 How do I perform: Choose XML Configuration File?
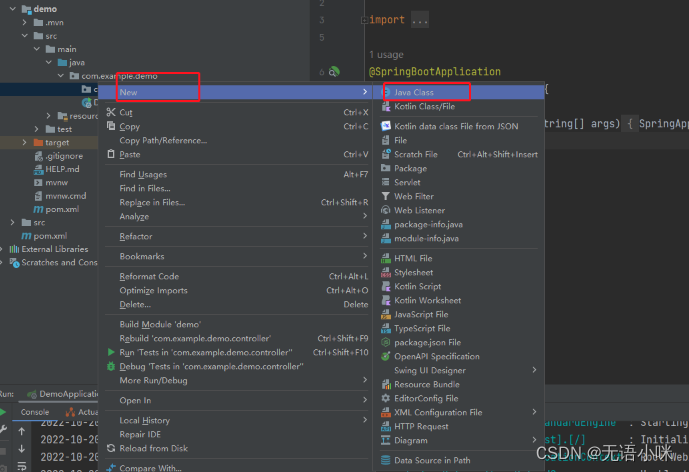(x=458, y=412)
